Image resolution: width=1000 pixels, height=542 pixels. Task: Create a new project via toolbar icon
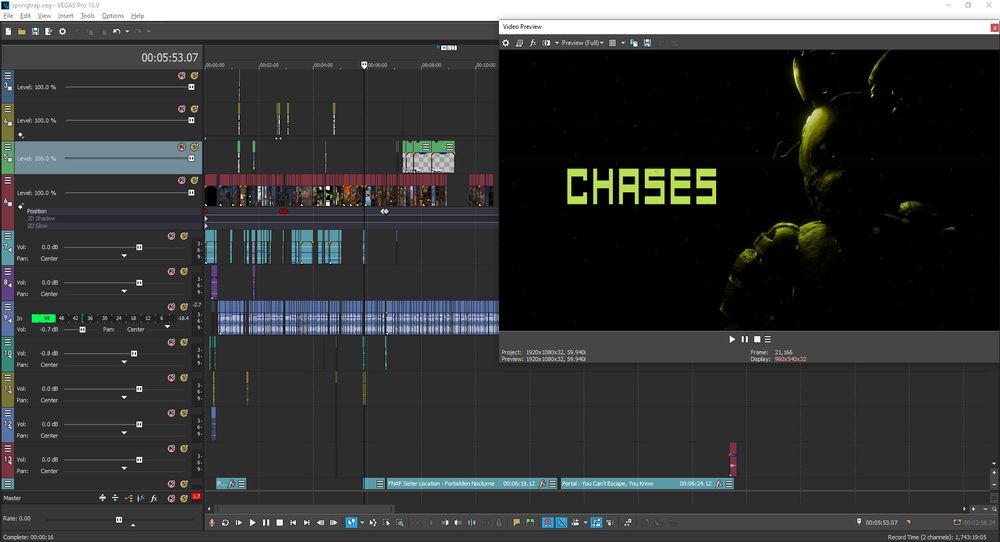(x=8, y=31)
